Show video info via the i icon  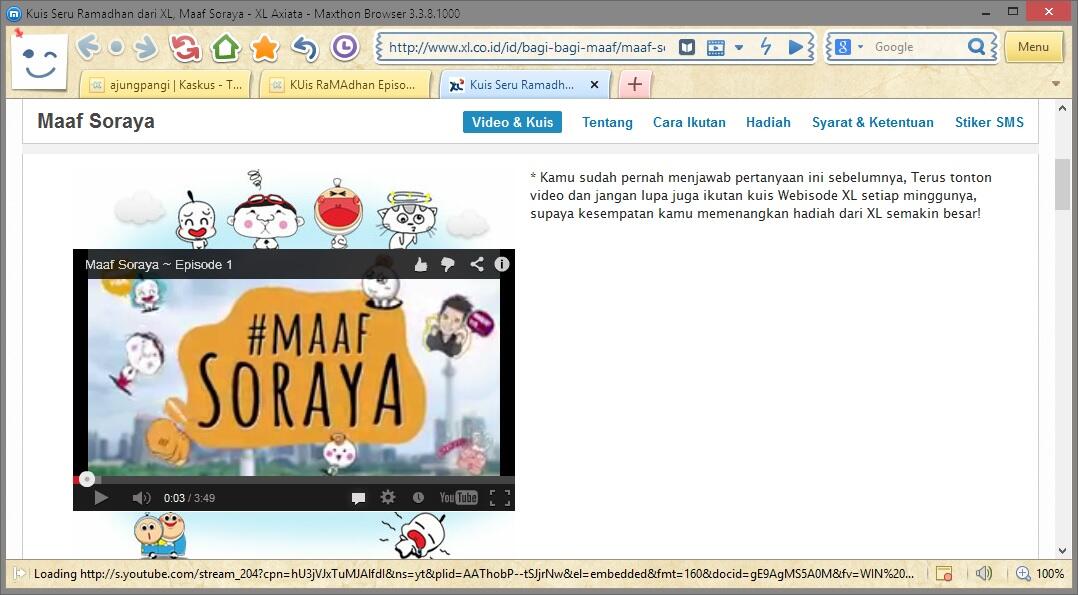(x=502, y=264)
